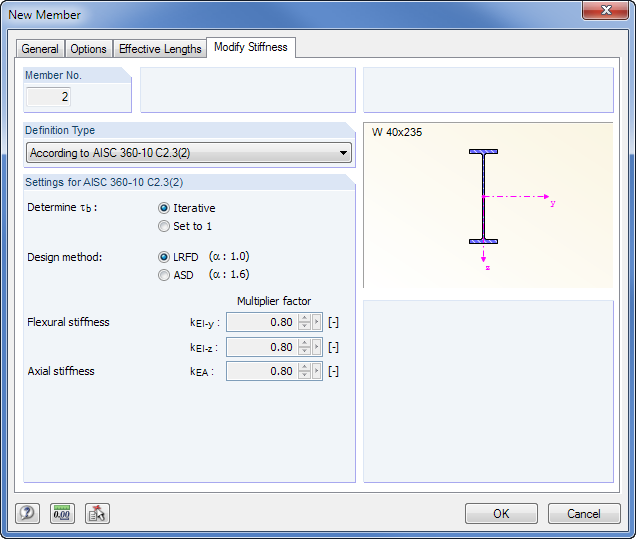Open the units and decimal places icon
The image size is (636, 539).
coord(62,513)
